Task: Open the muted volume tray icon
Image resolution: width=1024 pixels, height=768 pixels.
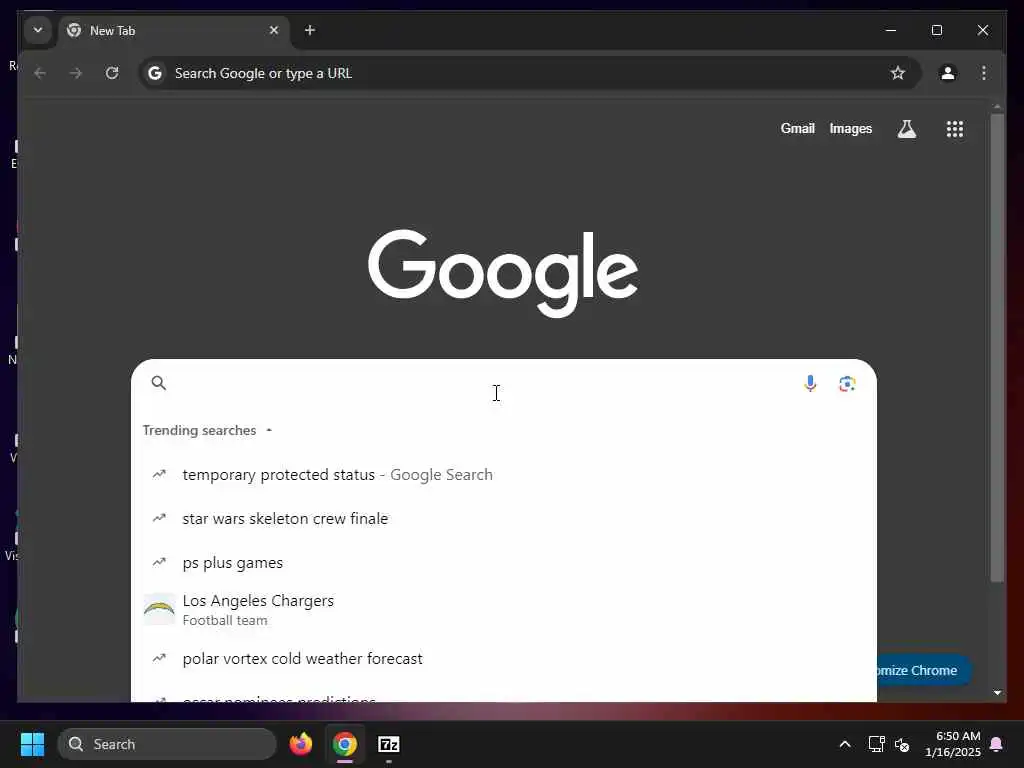Action: (903, 744)
